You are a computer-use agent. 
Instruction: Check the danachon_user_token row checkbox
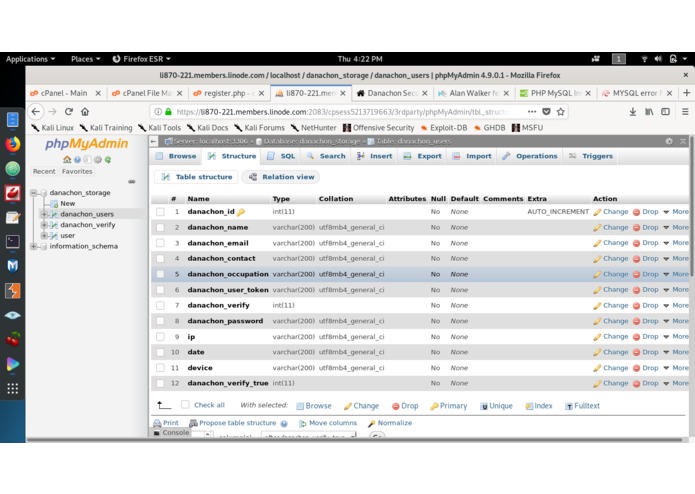tap(160, 290)
